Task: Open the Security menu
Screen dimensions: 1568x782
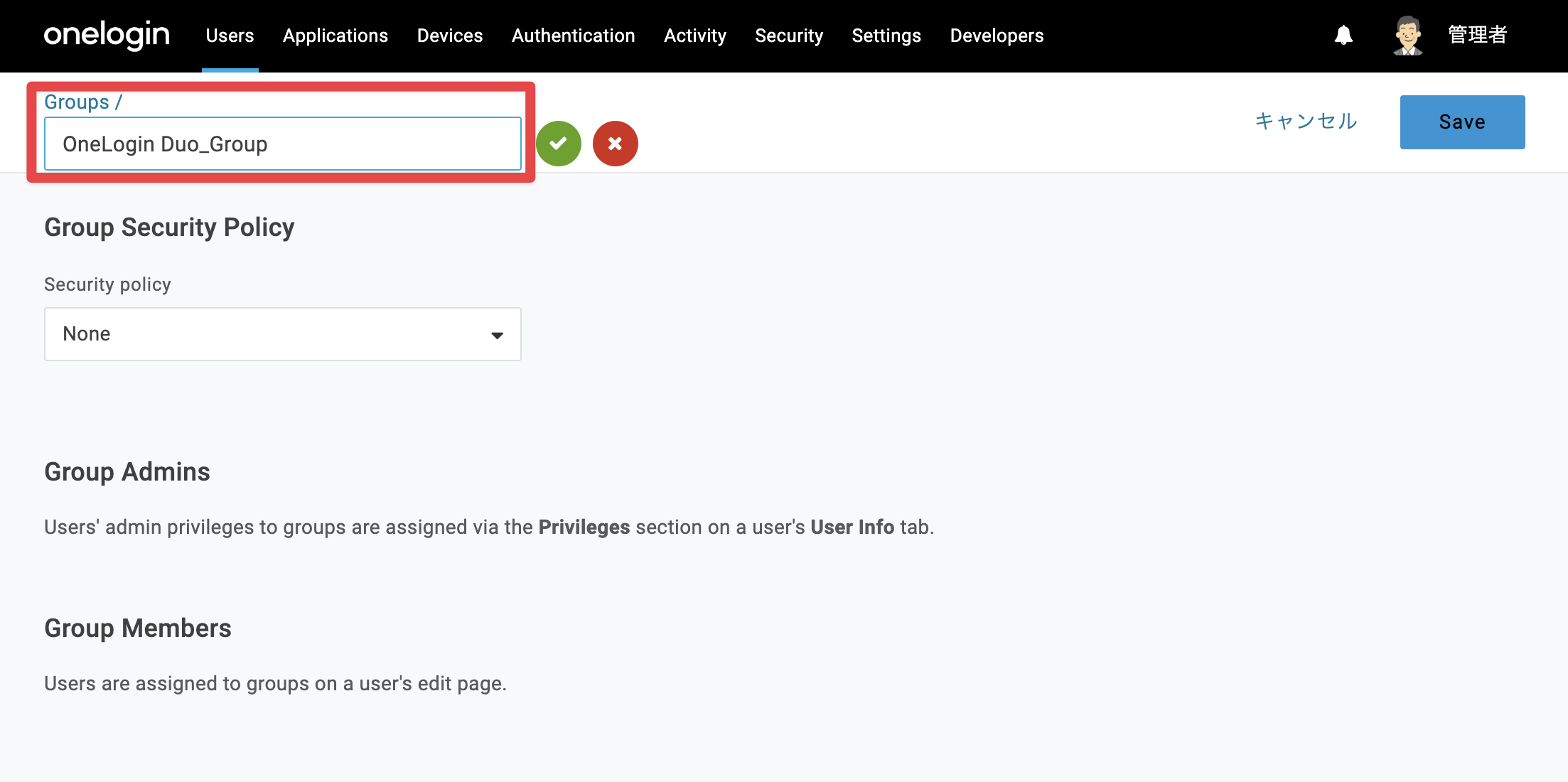Action: pos(789,36)
